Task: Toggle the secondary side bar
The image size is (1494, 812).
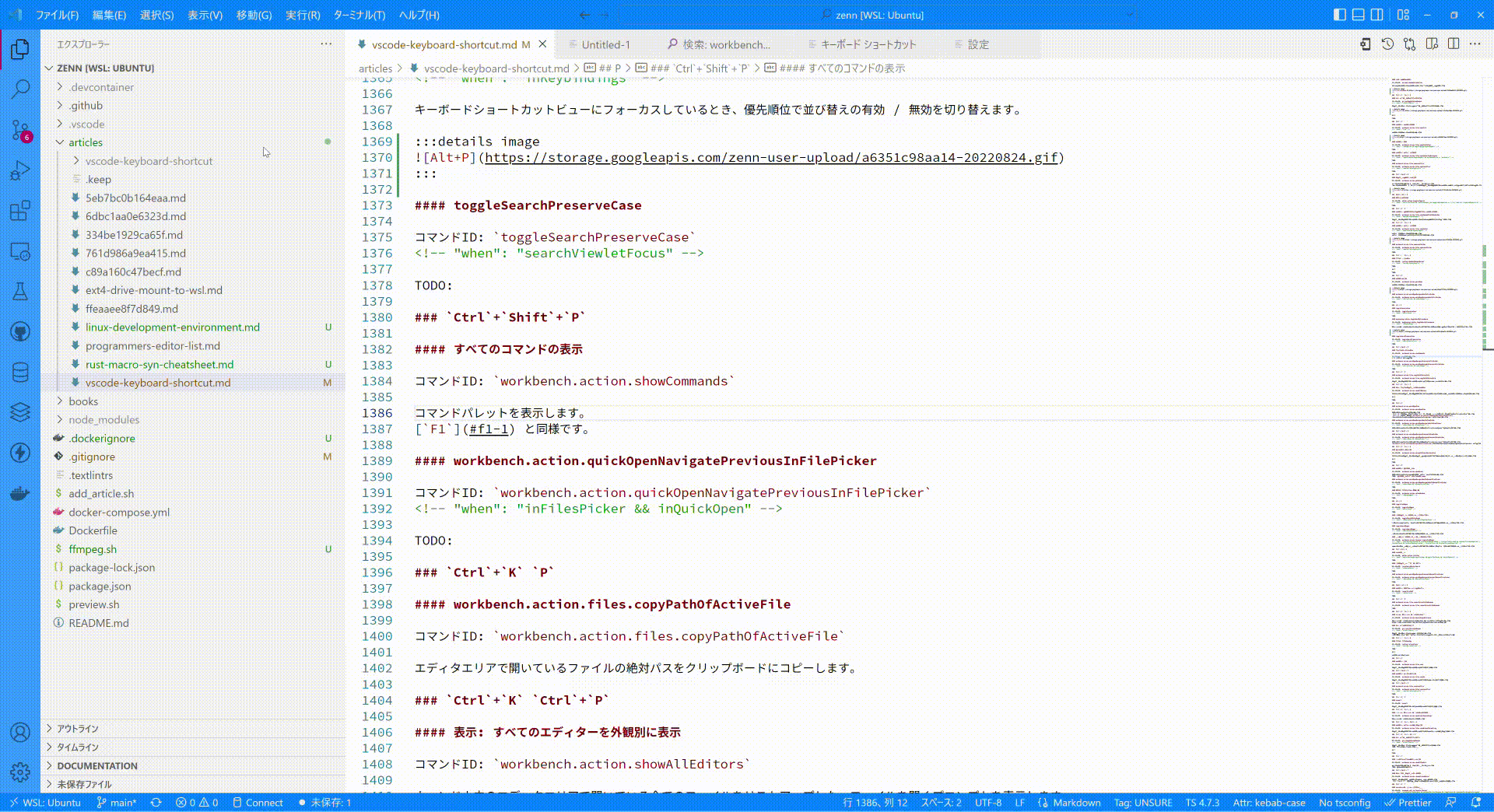Action: (1377, 15)
